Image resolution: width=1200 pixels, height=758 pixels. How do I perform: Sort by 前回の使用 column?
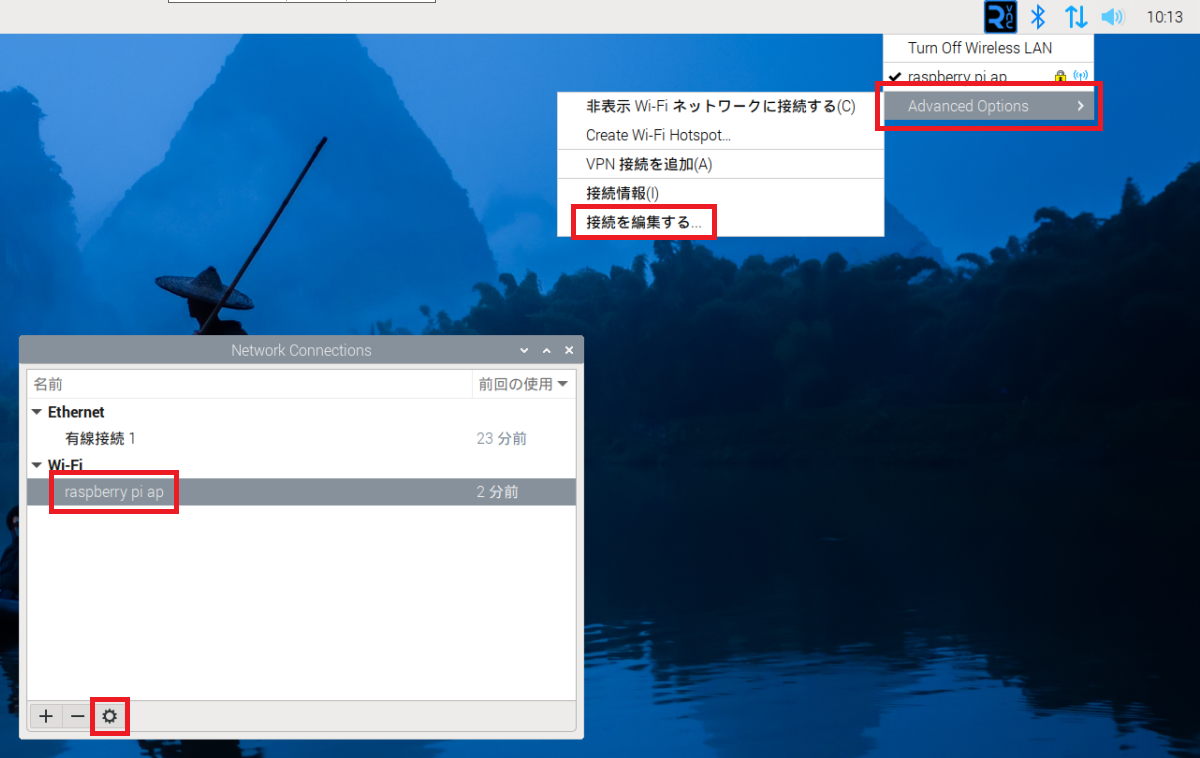tap(522, 384)
